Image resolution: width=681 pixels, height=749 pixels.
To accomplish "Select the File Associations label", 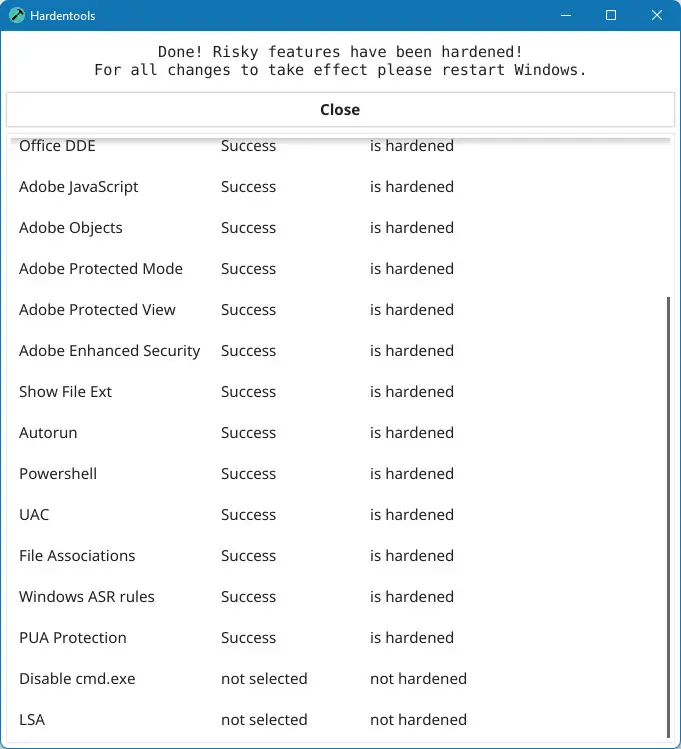I will click(x=77, y=556).
